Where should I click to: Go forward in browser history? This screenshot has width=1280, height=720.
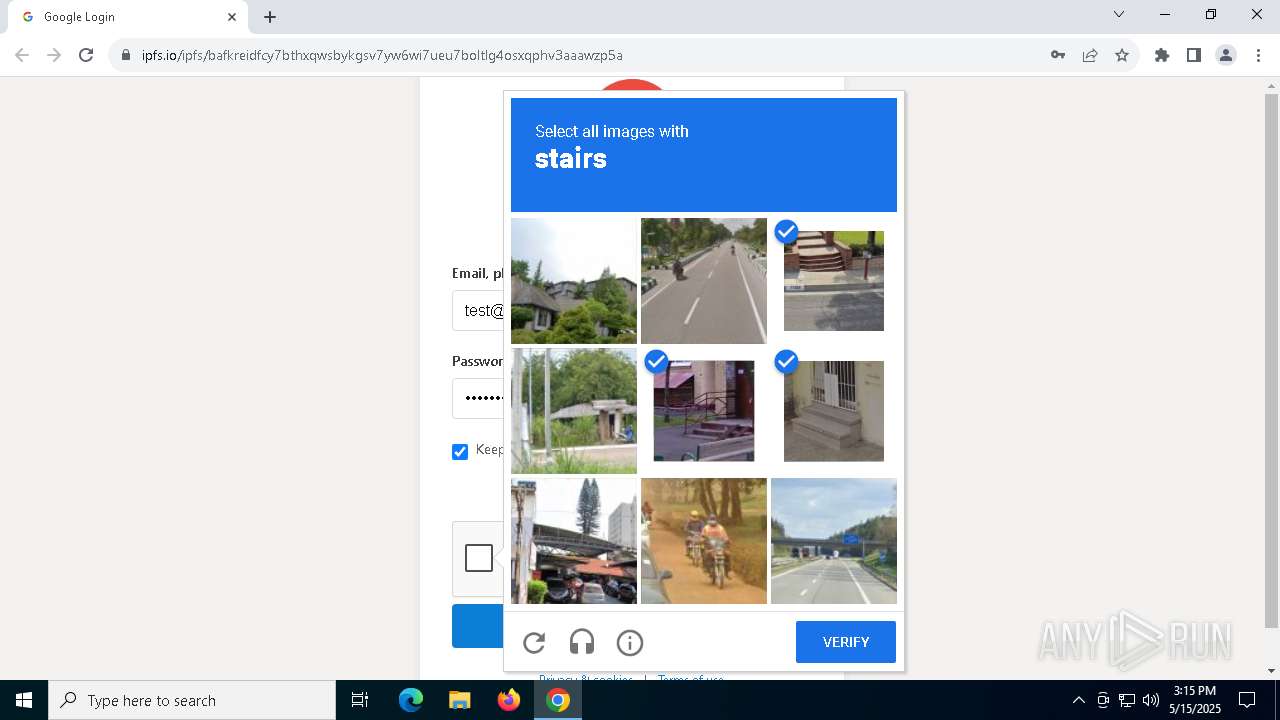coord(54,55)
